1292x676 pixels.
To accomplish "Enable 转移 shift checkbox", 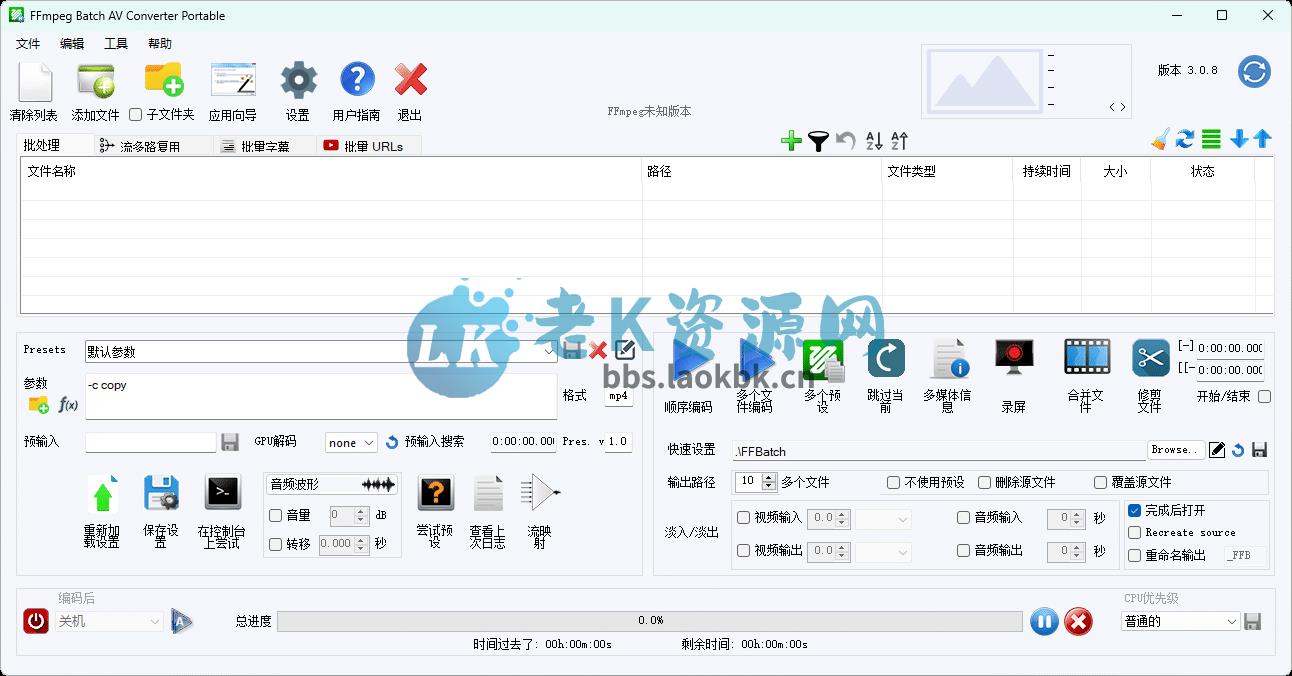I will click(276, 544).
